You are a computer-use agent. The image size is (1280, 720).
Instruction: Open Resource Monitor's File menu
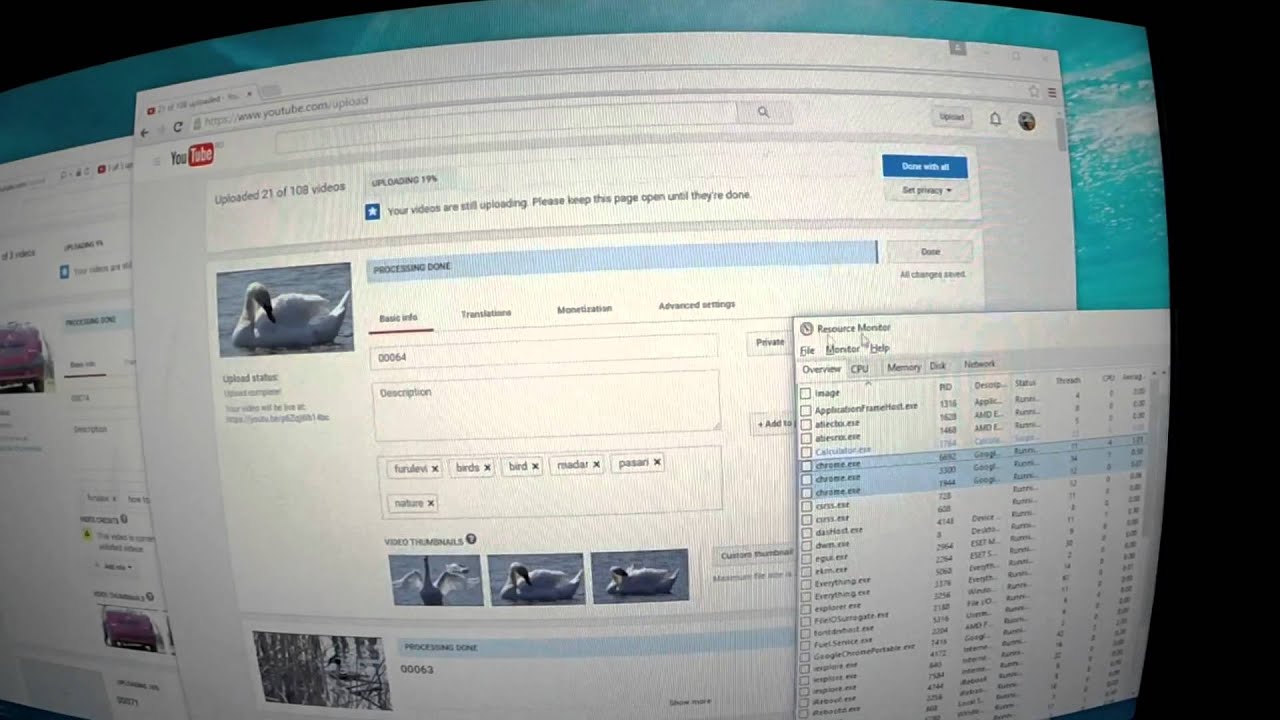pos(807,350)
